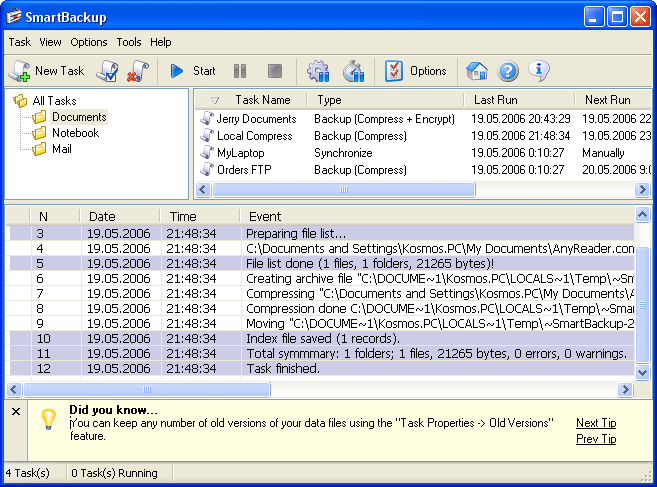The width and height of the screenshot is (657, 487).
Task: Click the Event column header in log
Action: click(265, 216)
